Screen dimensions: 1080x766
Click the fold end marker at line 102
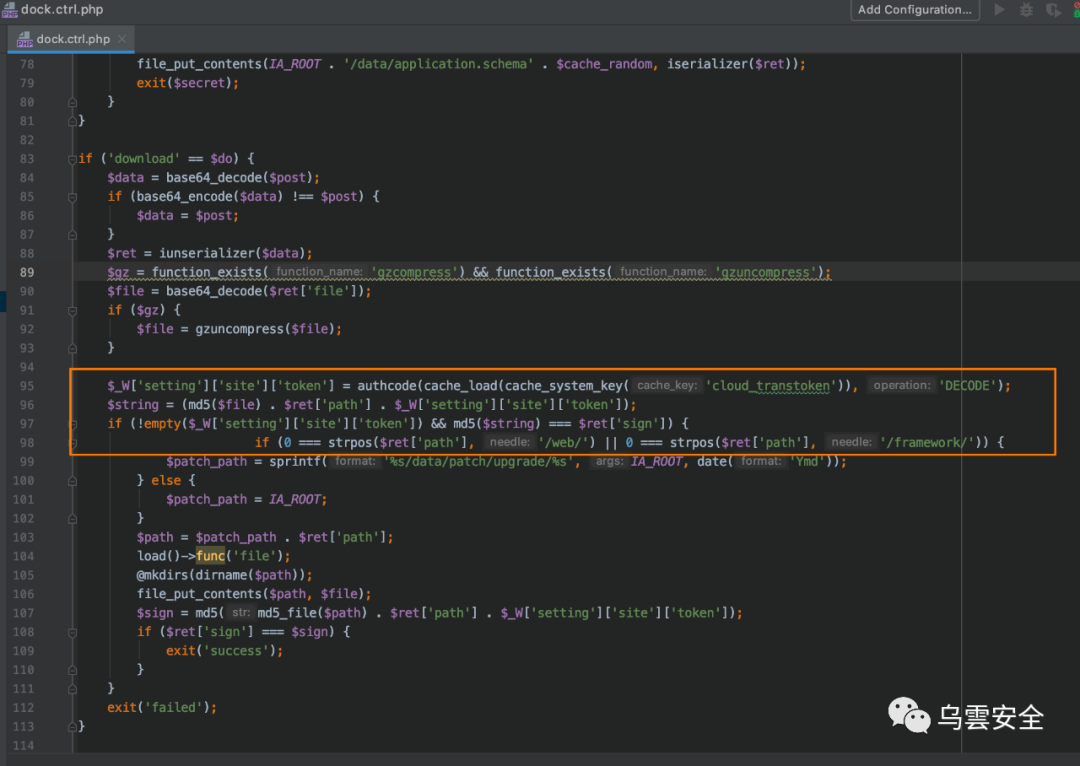coord(72,519)
